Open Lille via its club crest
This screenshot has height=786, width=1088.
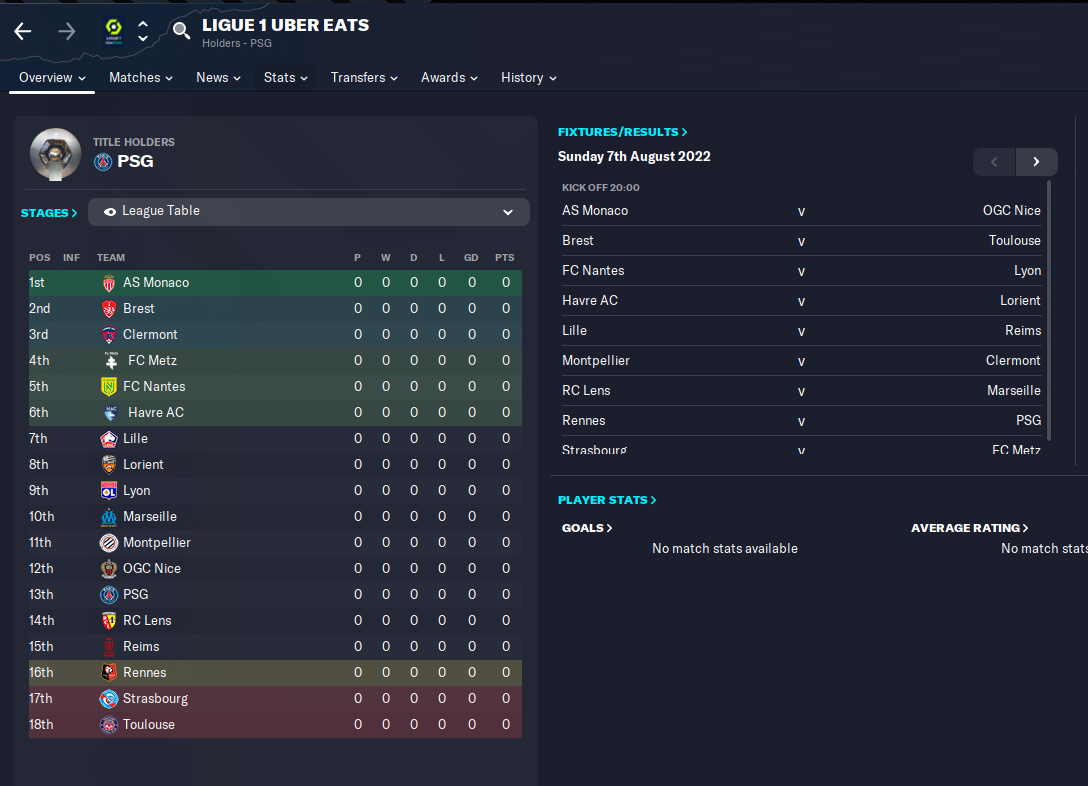tap(110, 438)
